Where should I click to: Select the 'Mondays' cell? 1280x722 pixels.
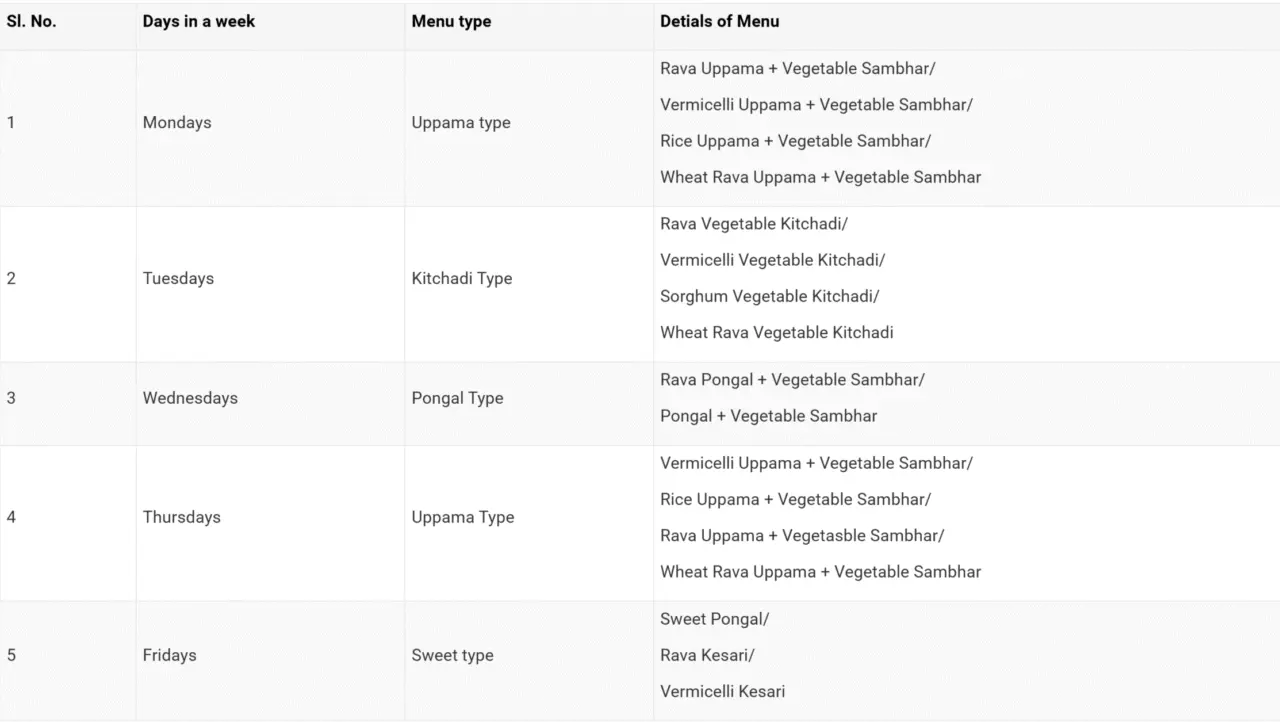coord(177,123)
